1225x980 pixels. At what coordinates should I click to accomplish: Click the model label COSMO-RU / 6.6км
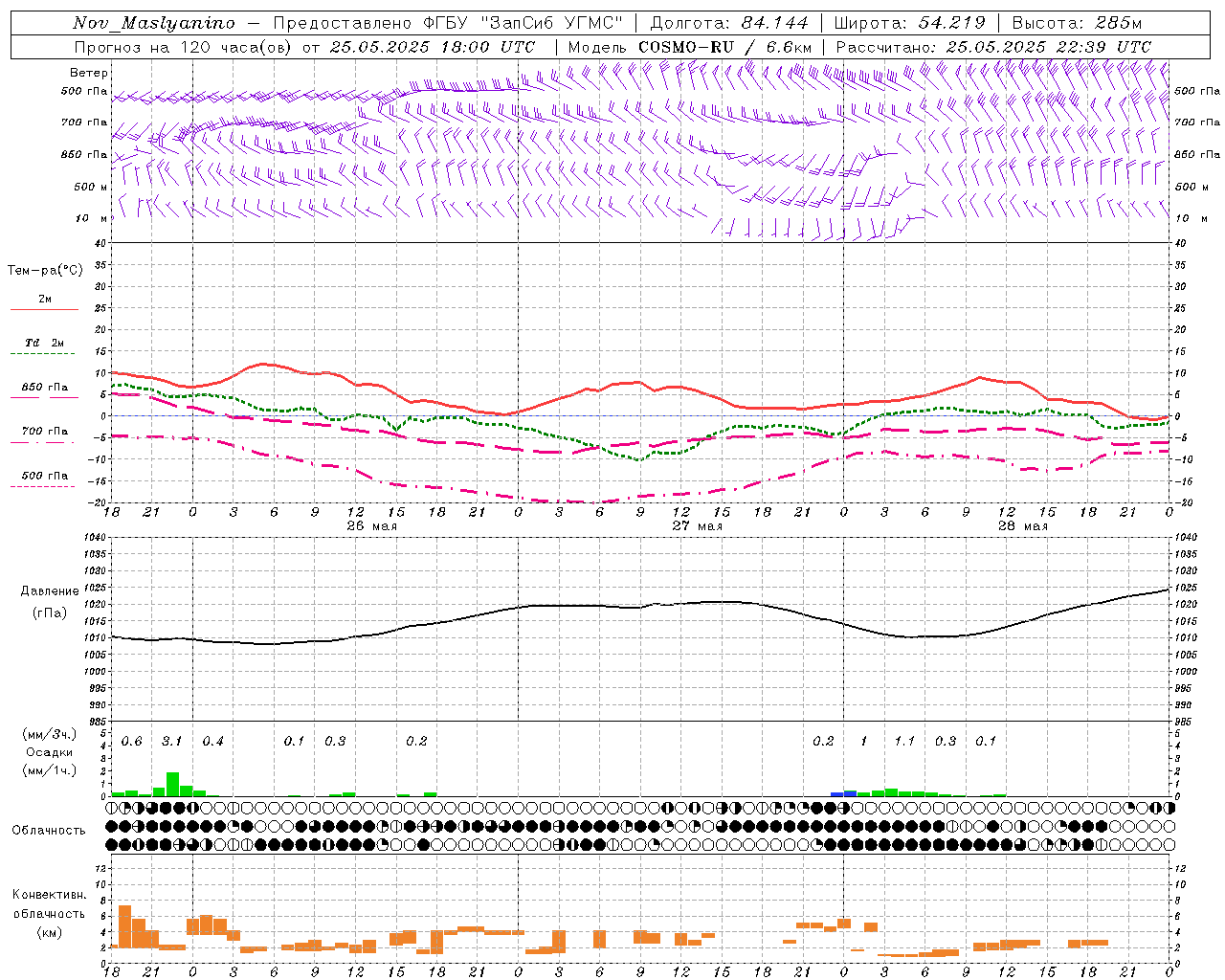pos(724,47)
